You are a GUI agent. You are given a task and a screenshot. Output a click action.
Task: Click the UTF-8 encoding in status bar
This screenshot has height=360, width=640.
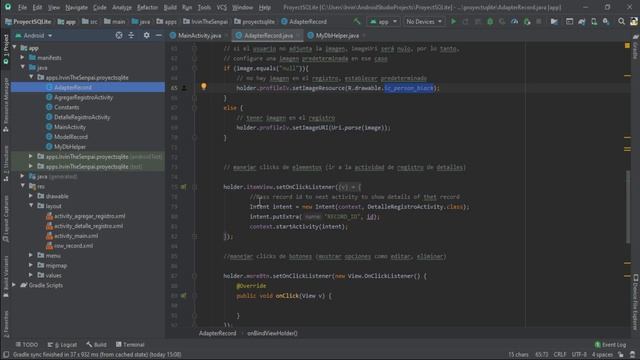579,355
